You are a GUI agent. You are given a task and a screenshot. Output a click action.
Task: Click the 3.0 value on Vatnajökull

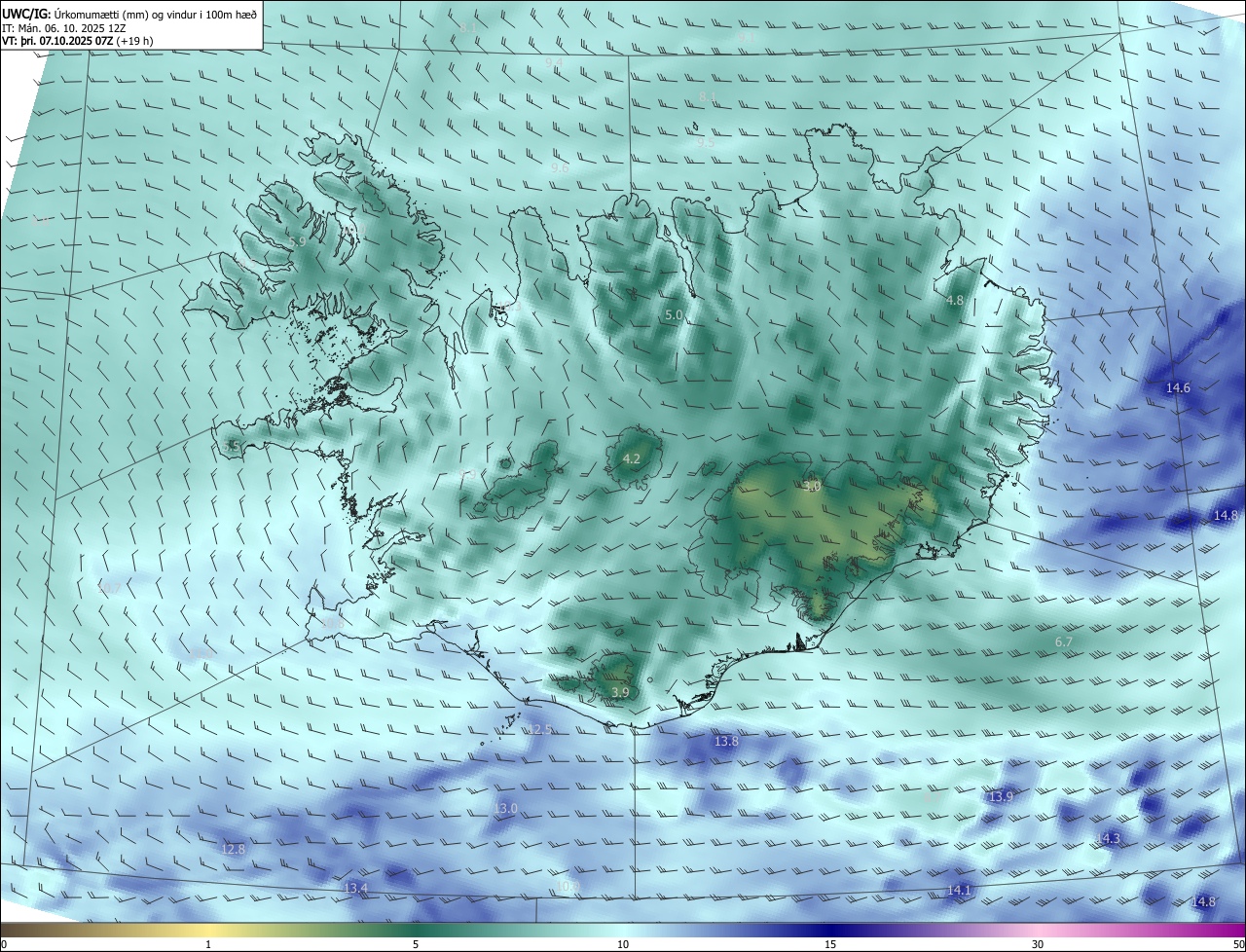813,485
